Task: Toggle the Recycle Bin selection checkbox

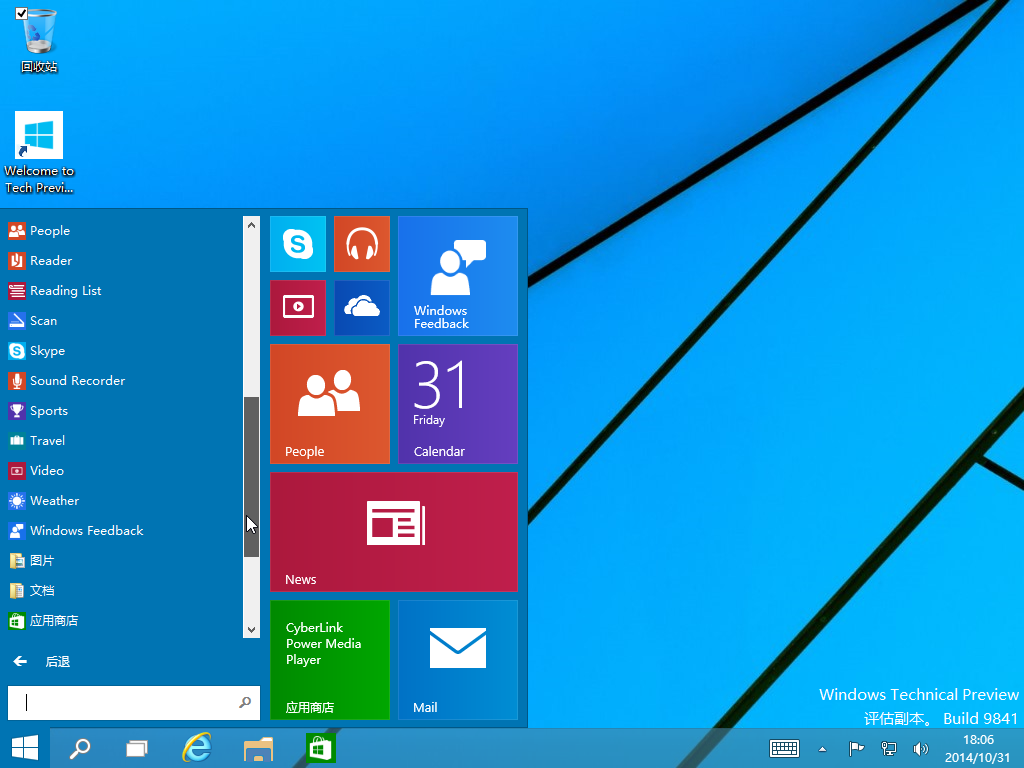Action: pos(22,13)
